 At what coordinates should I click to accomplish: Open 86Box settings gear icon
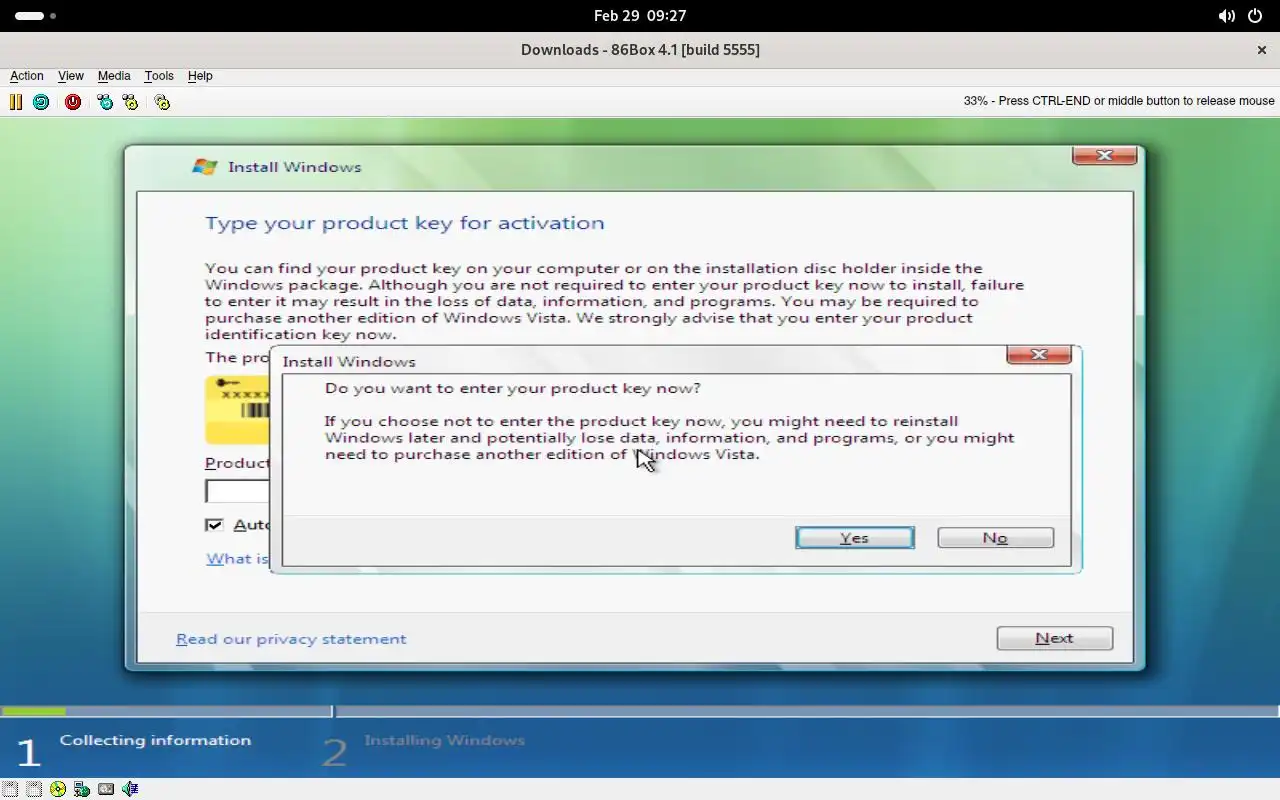click(162, 102)
